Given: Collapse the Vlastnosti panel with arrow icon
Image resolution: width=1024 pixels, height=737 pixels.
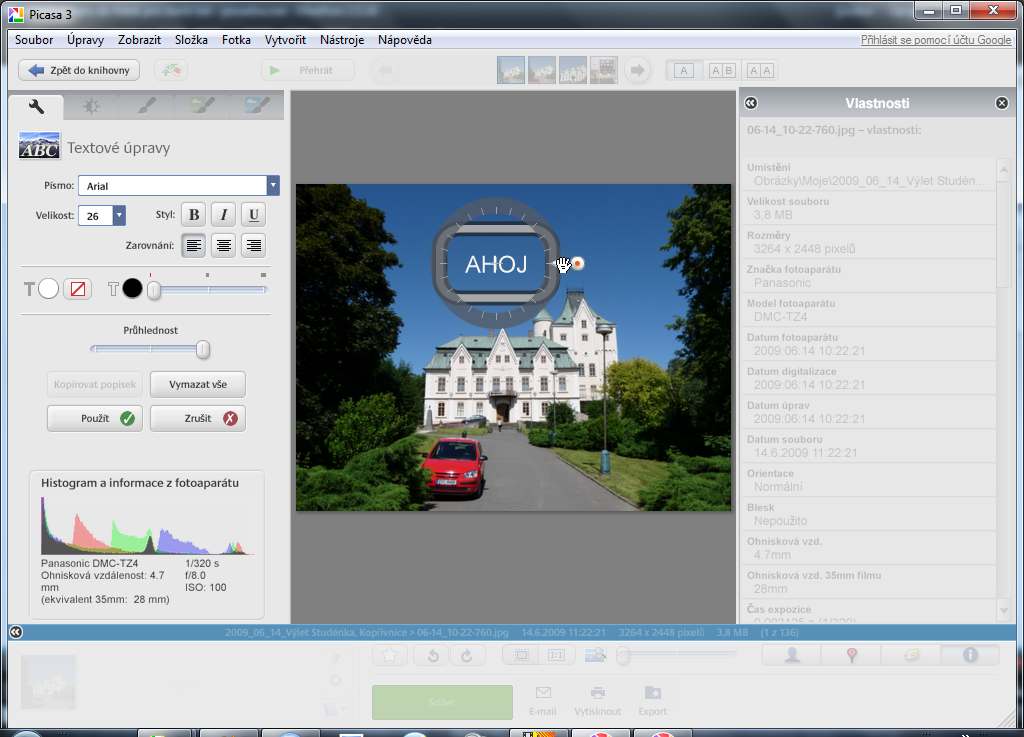Looking at the screenshot, I should [751, 103].
